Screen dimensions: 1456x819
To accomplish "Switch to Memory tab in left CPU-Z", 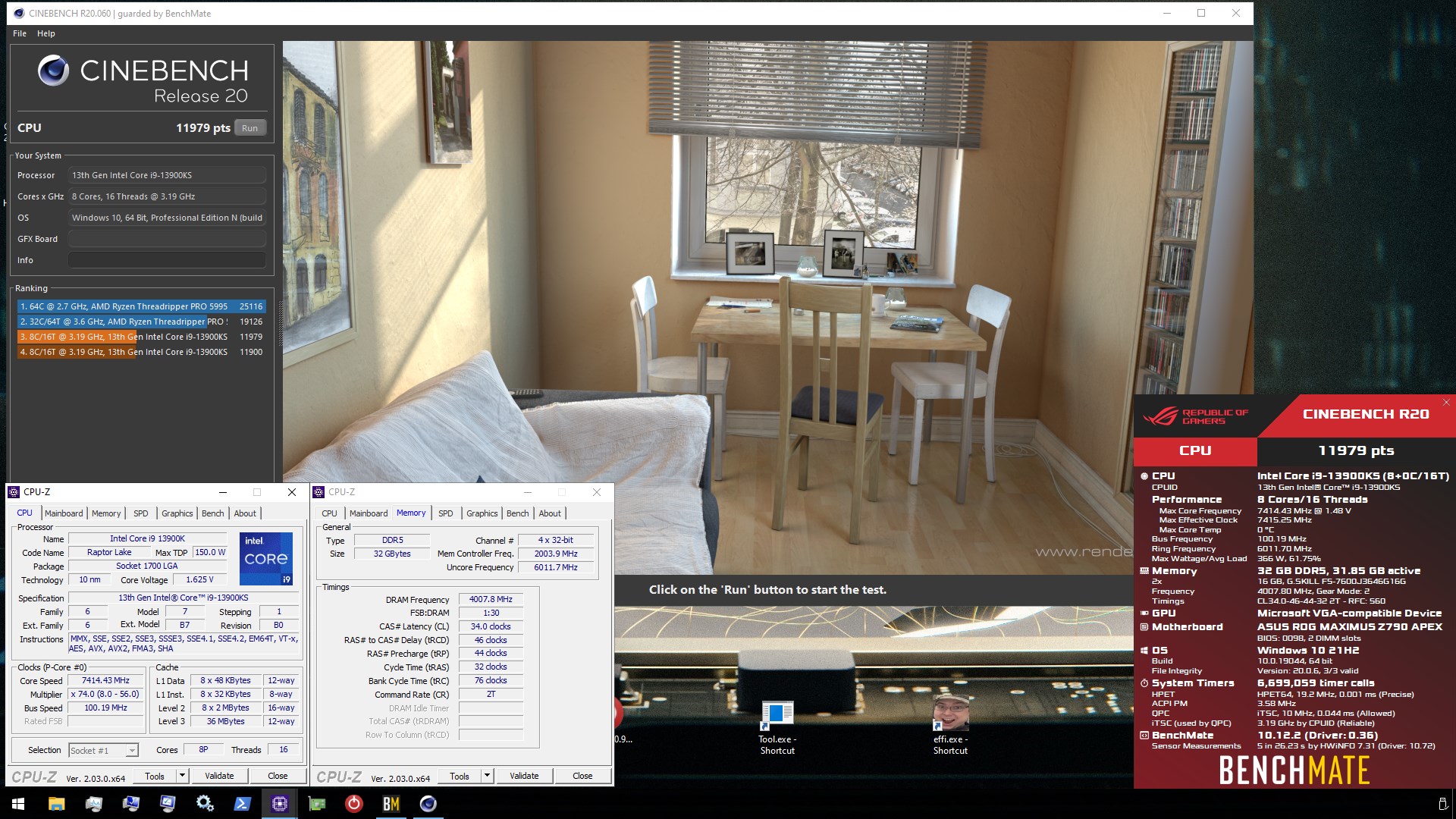I will click(x=106, y=513).
